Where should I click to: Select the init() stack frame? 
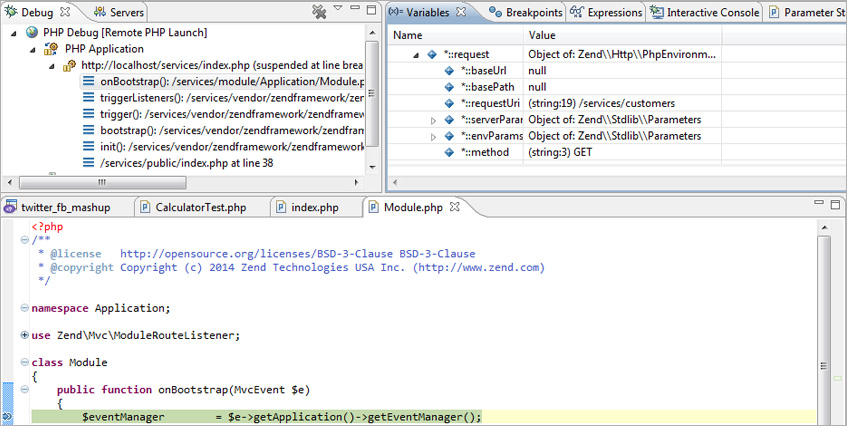(232, 146)
